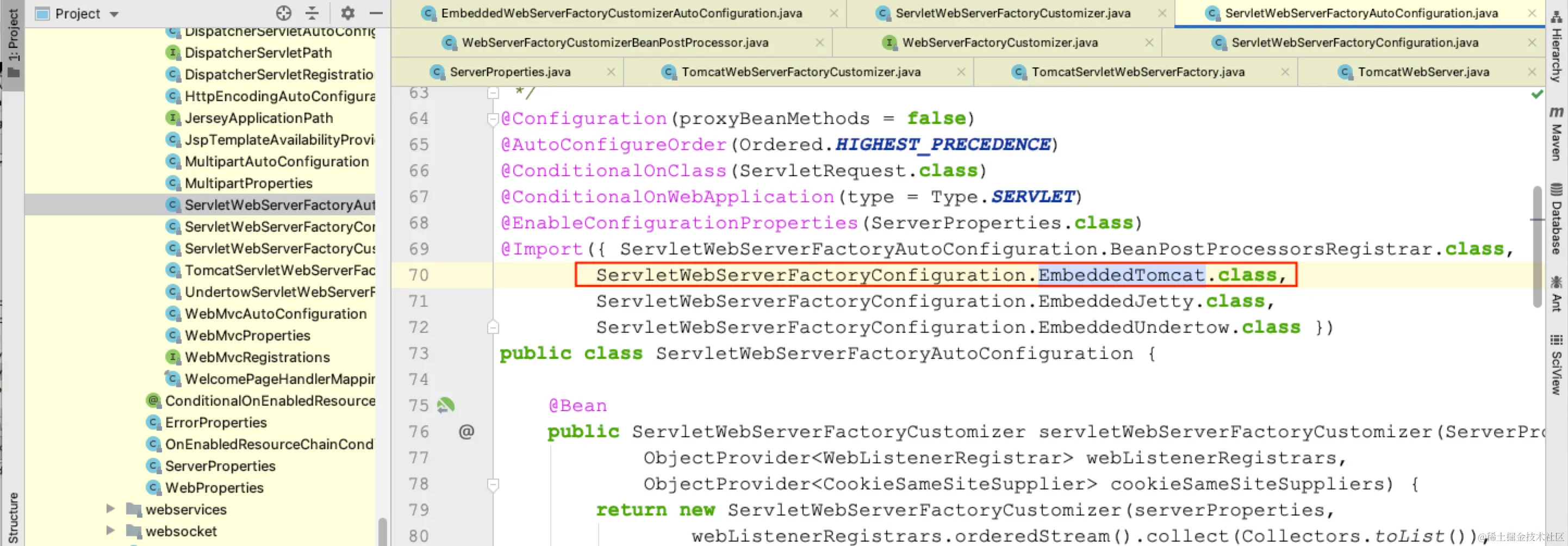
Task: Open the WebServerFactoryCustomizer.java tab
Action: [x=999, y=42]
